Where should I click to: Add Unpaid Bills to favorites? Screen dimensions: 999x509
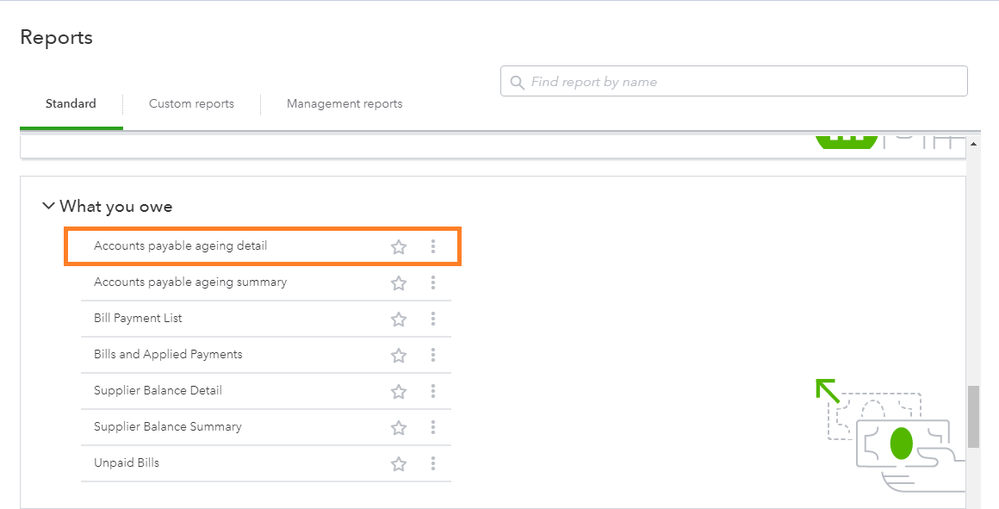click(399, 464)
